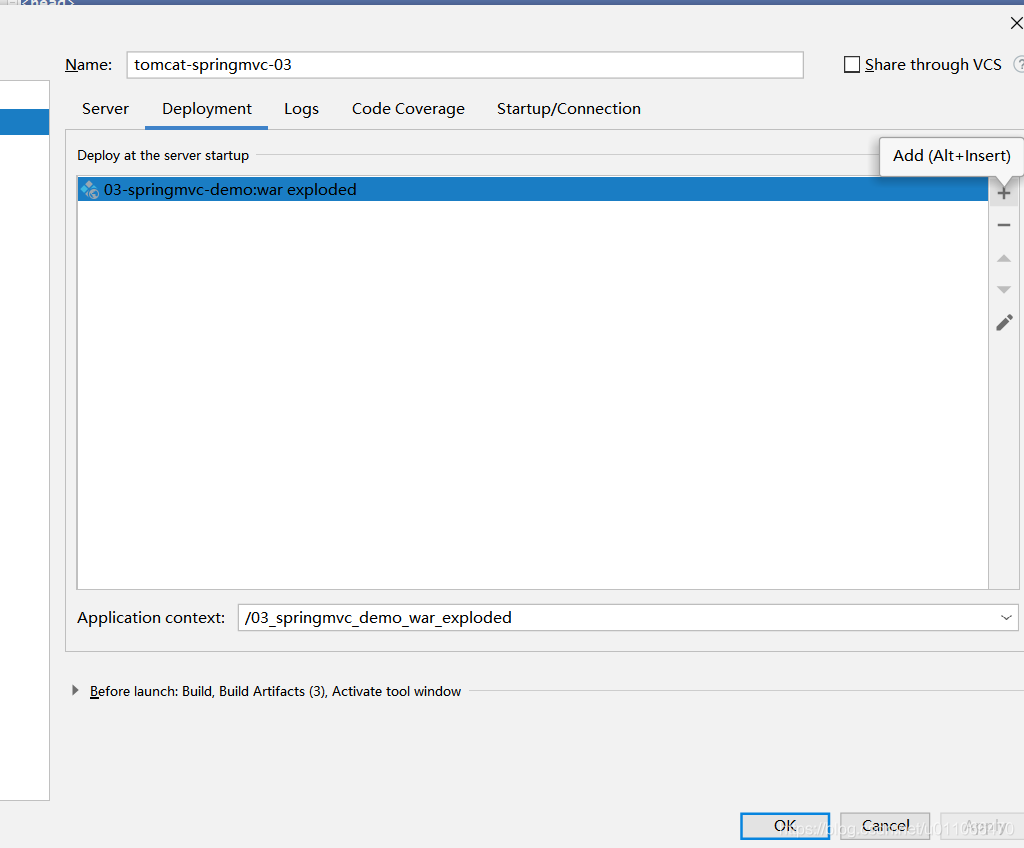Click the selected blue item in the left configuration list

[24, 122]
